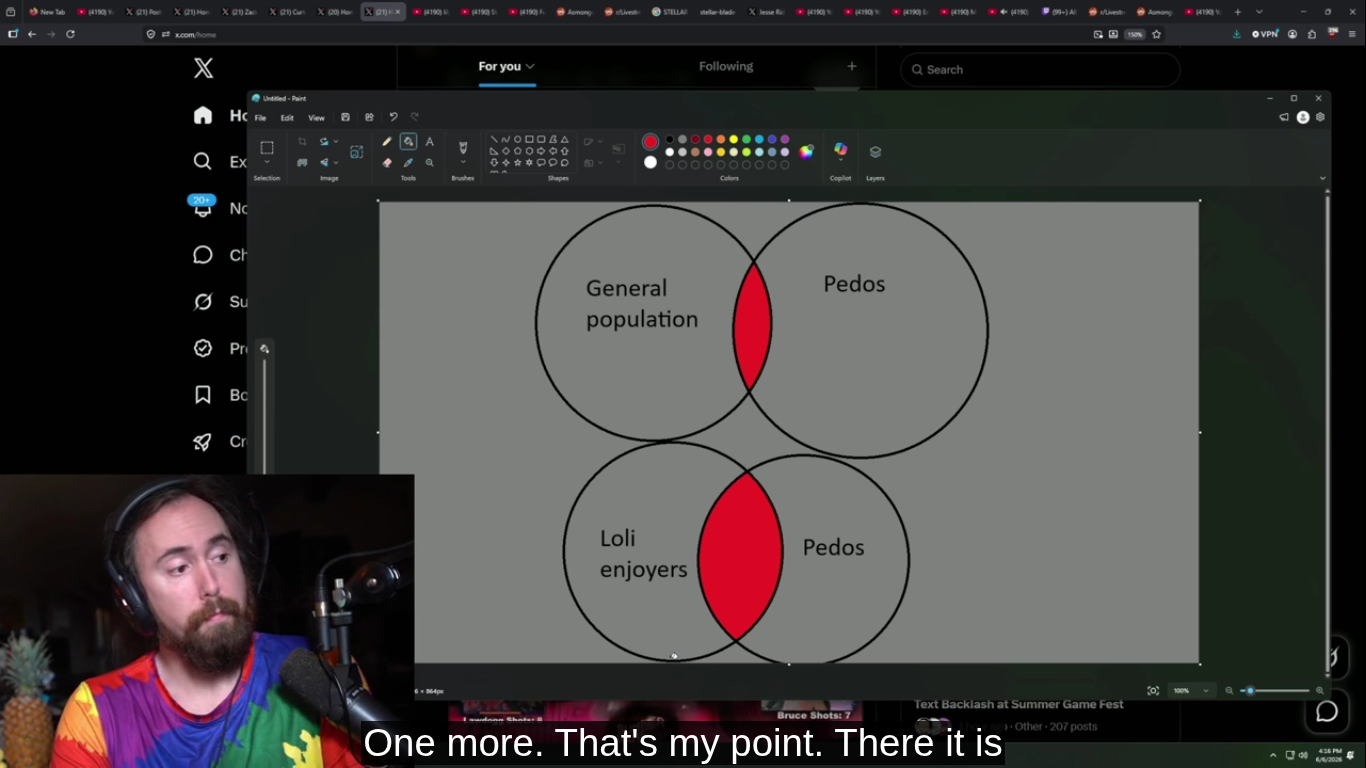Select the yellow color swatch
Image resolution: width=1366 pixels, height=768 pixels.
coord(733,139)
